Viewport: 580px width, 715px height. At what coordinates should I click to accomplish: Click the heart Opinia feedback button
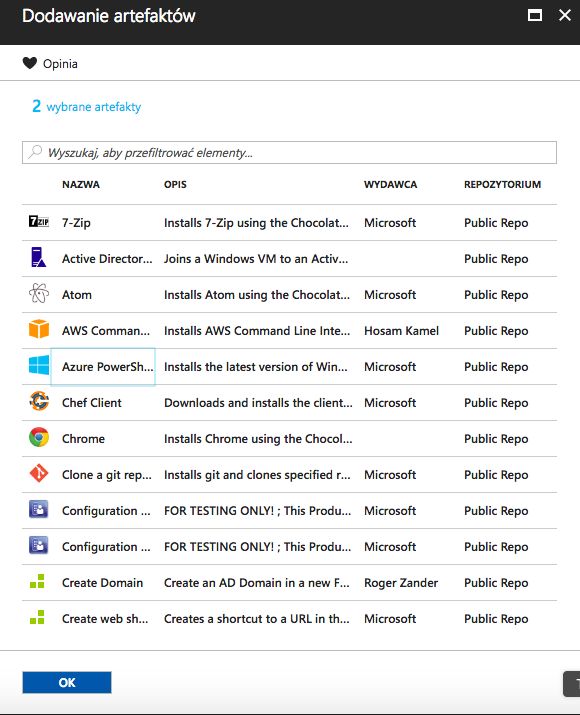(x=50, y=63)
